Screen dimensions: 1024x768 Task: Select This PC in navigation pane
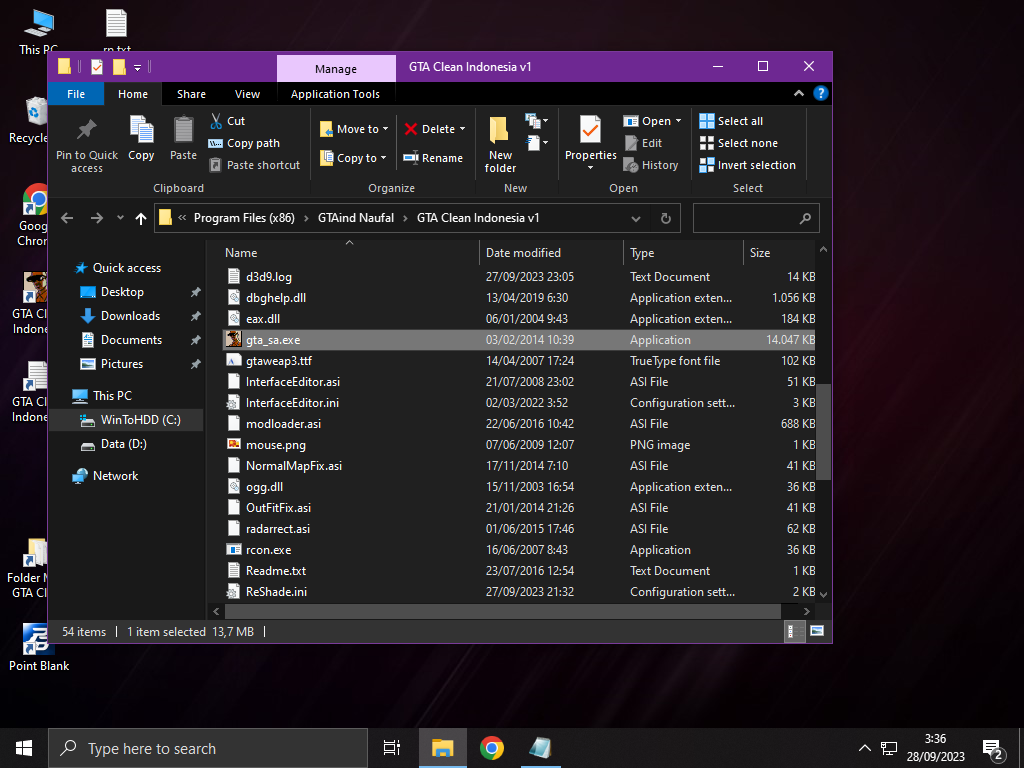112,396
